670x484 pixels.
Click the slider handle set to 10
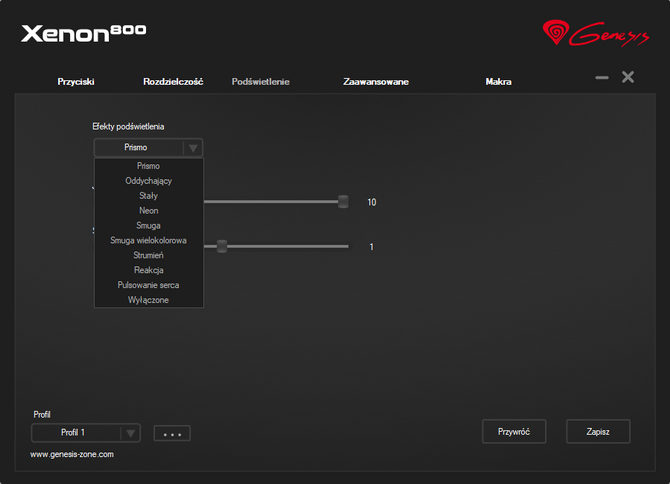pos(343,202)
